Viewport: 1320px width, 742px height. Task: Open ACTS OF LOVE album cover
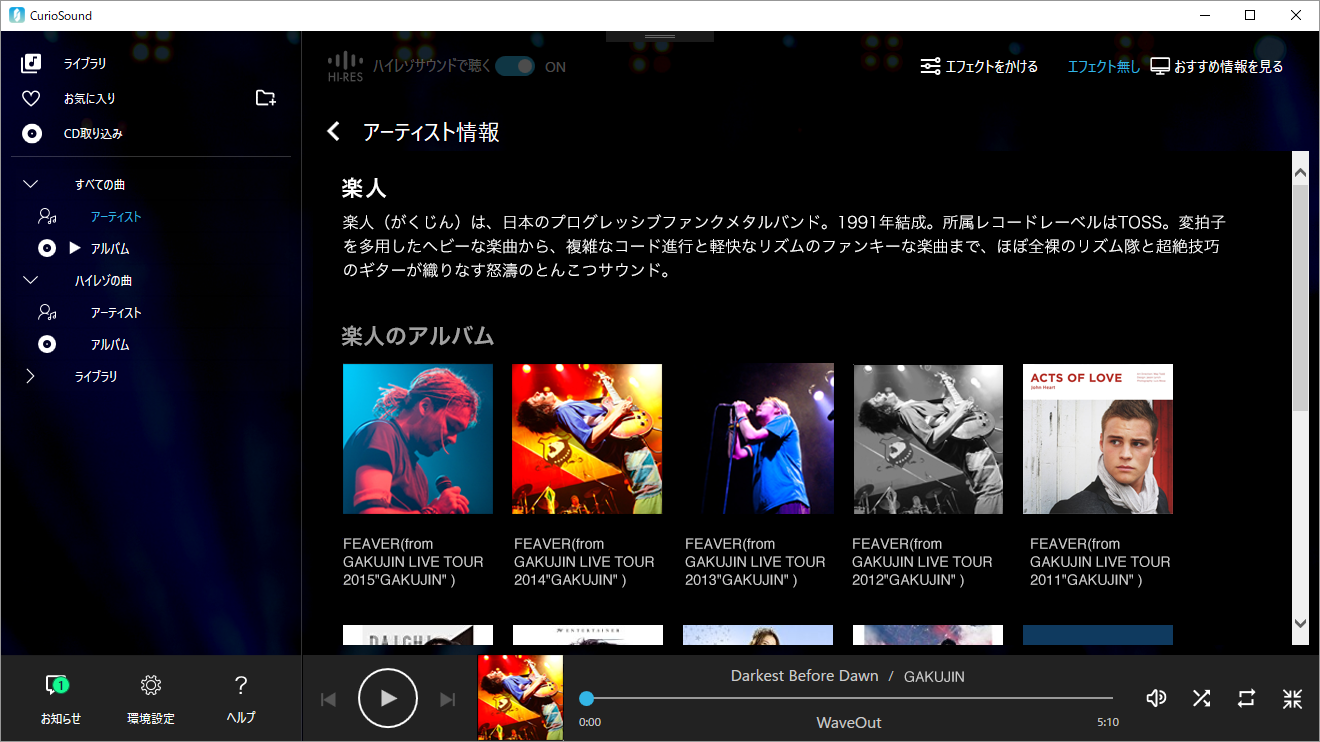tap(1098, 439)
